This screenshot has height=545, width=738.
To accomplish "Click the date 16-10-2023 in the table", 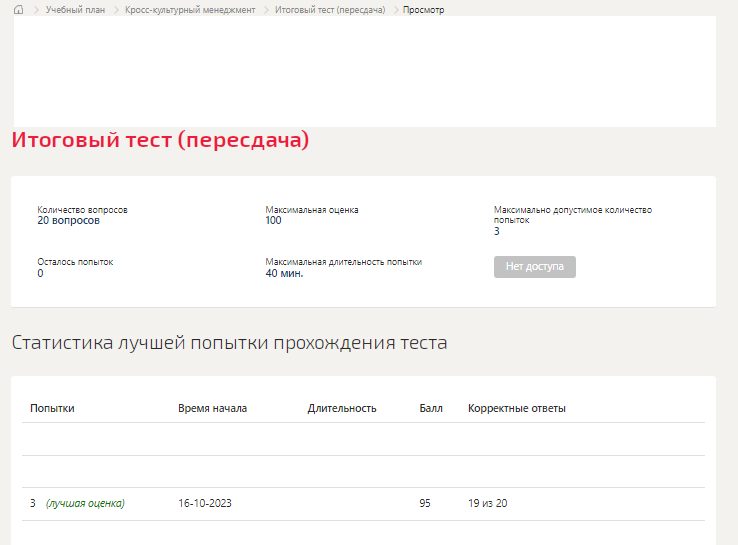I will [x=204, y=503].
